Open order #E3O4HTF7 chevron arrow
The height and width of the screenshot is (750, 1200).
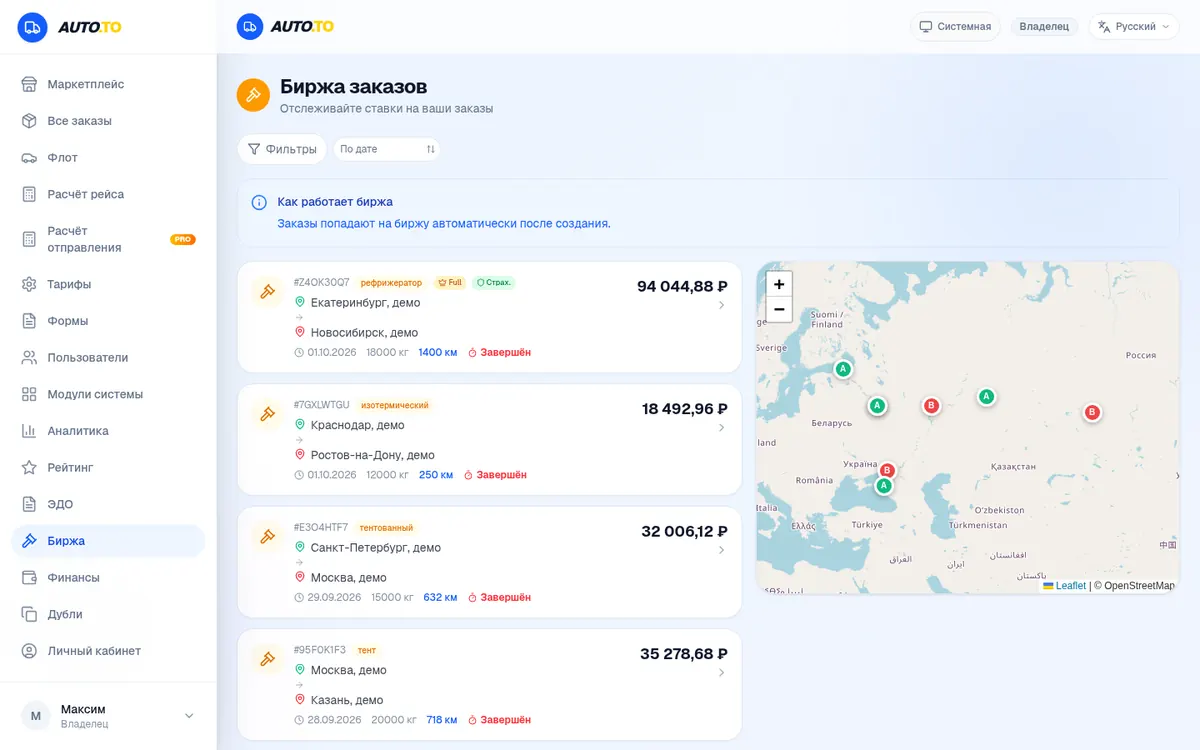[x=722, y=550]
